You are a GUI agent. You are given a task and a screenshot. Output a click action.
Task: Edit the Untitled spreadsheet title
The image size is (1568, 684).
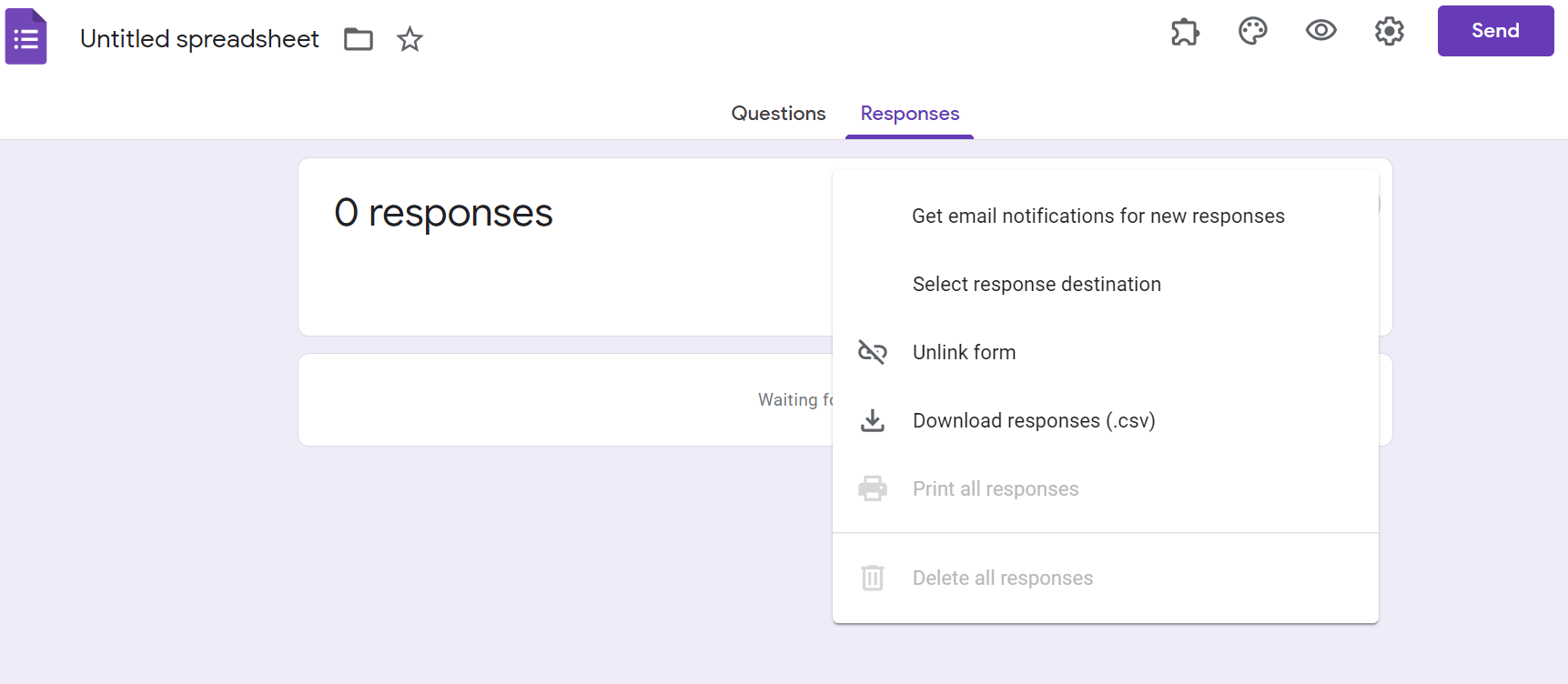[x=199, y=39]
